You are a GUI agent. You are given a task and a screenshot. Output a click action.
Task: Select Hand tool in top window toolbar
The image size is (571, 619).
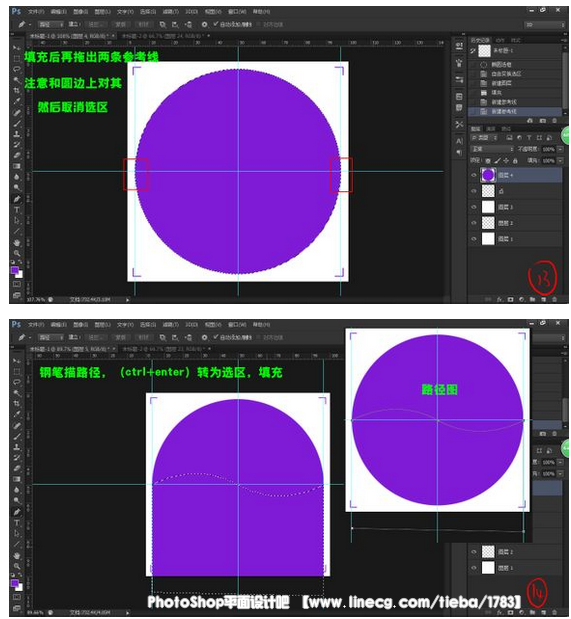point(17,242)
